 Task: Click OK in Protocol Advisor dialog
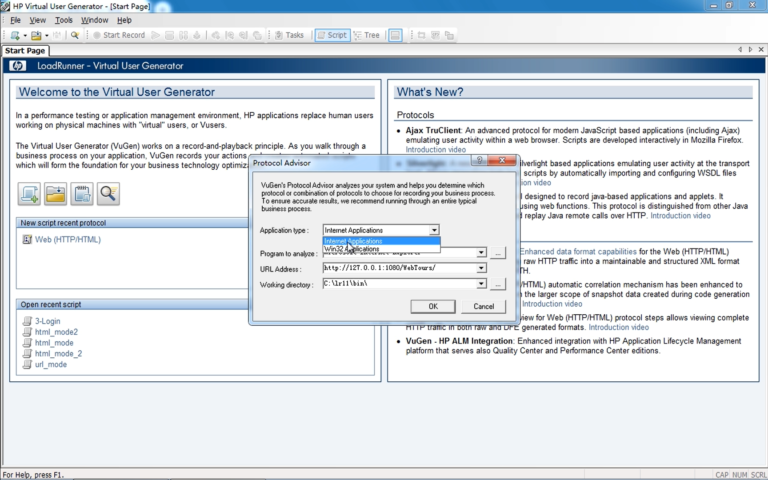[x=433, y=307]
